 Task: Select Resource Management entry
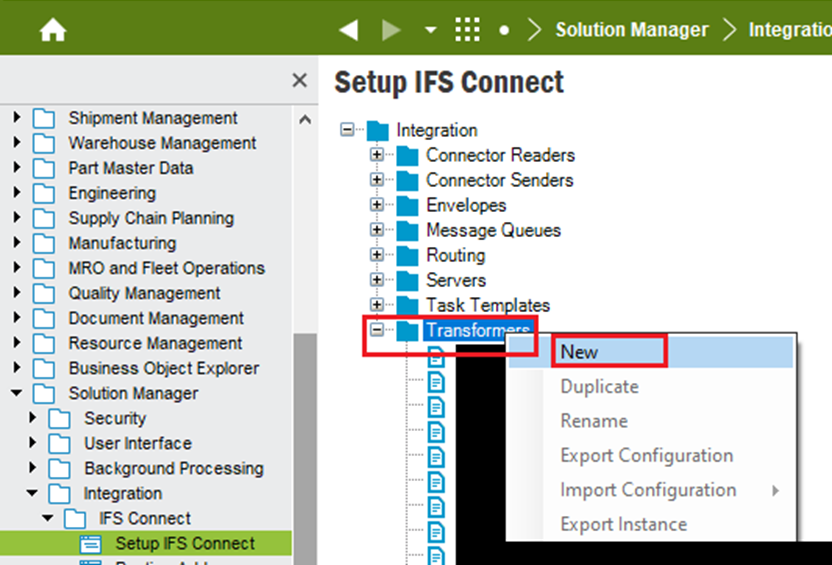coord(155,343)
